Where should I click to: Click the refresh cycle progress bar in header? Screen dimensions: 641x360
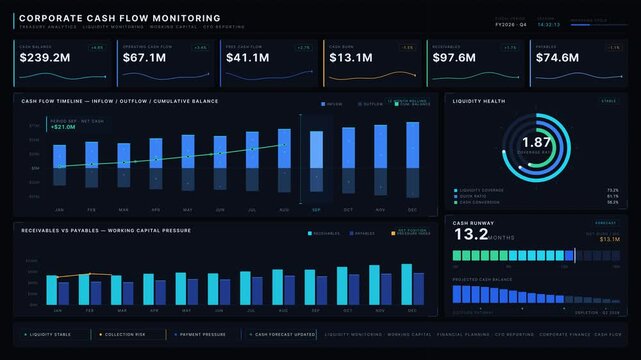599,25
